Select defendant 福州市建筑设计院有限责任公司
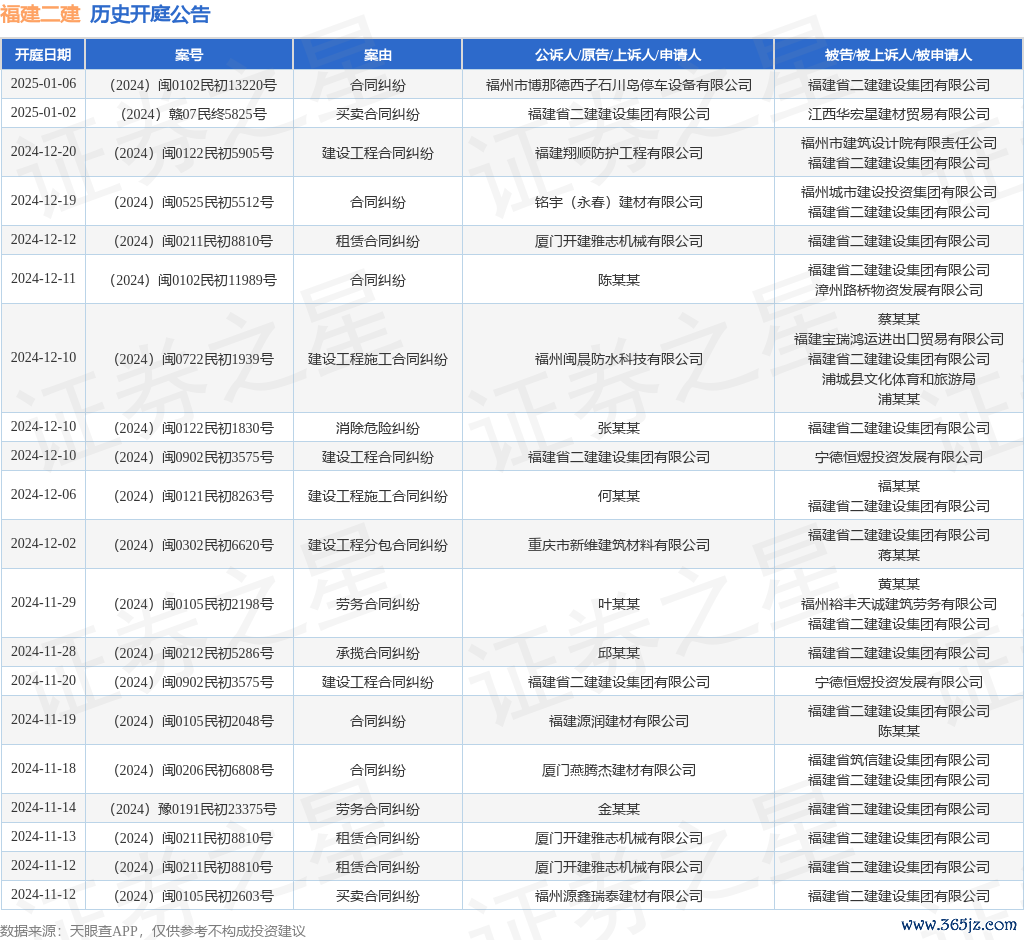Image resolution: width=1024 pixels, height=940 pixels. pos(899,143)
